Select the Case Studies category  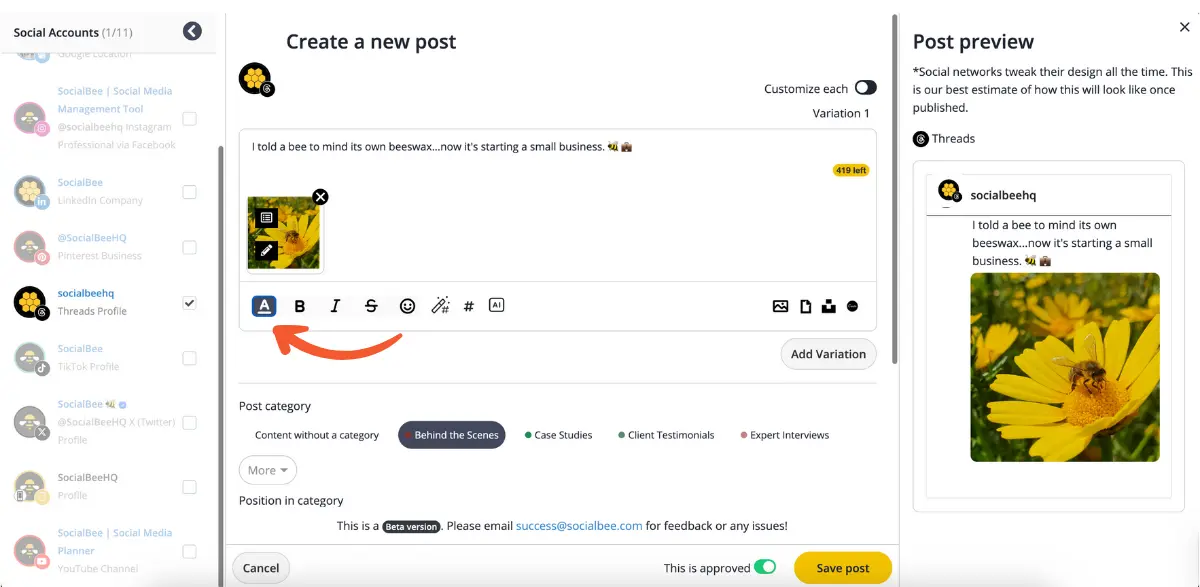click(x=563, y=435)
